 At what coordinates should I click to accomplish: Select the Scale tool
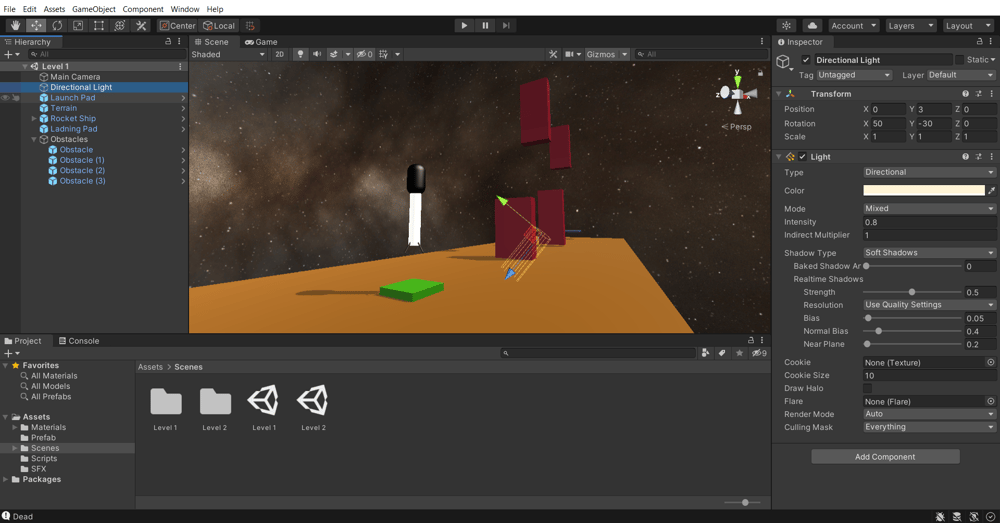[x=78, y=26]
